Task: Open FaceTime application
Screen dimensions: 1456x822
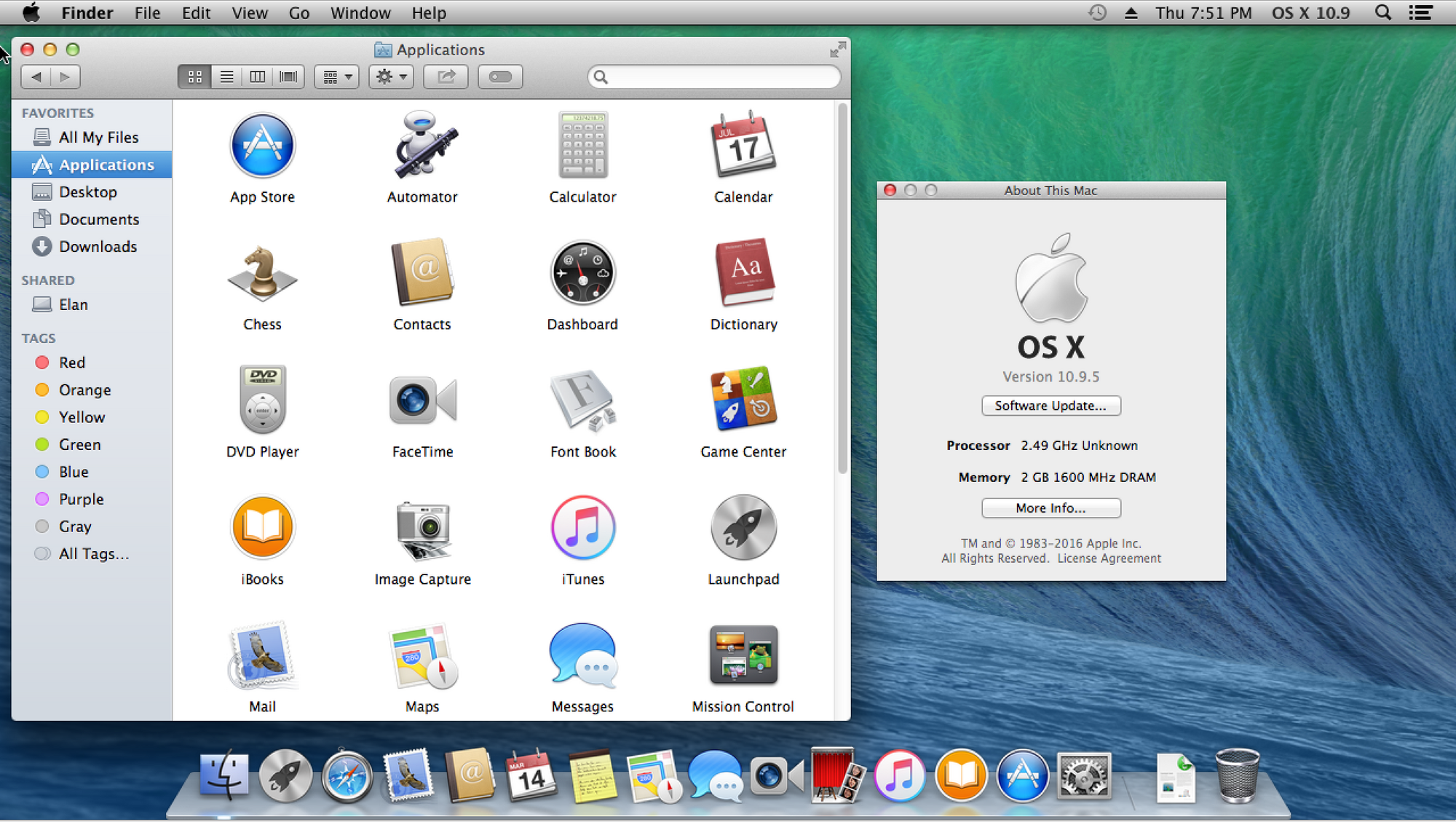Action: tap(422, 411)
